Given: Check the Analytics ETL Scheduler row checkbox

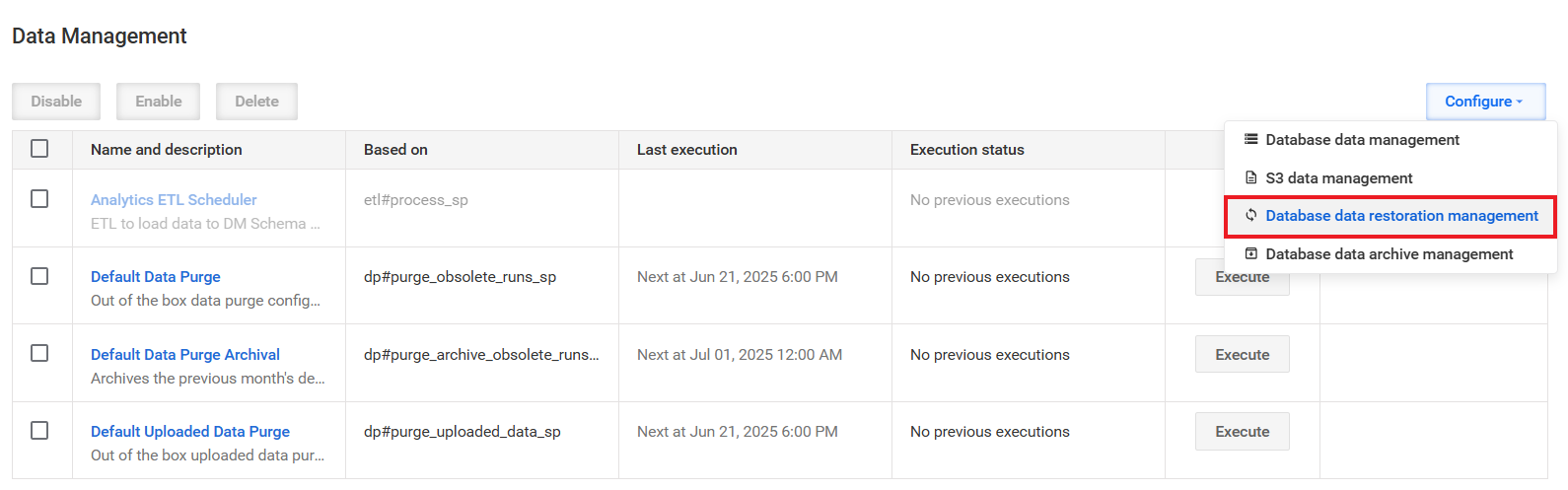Looking at the screenshot, I should (39, 199).
